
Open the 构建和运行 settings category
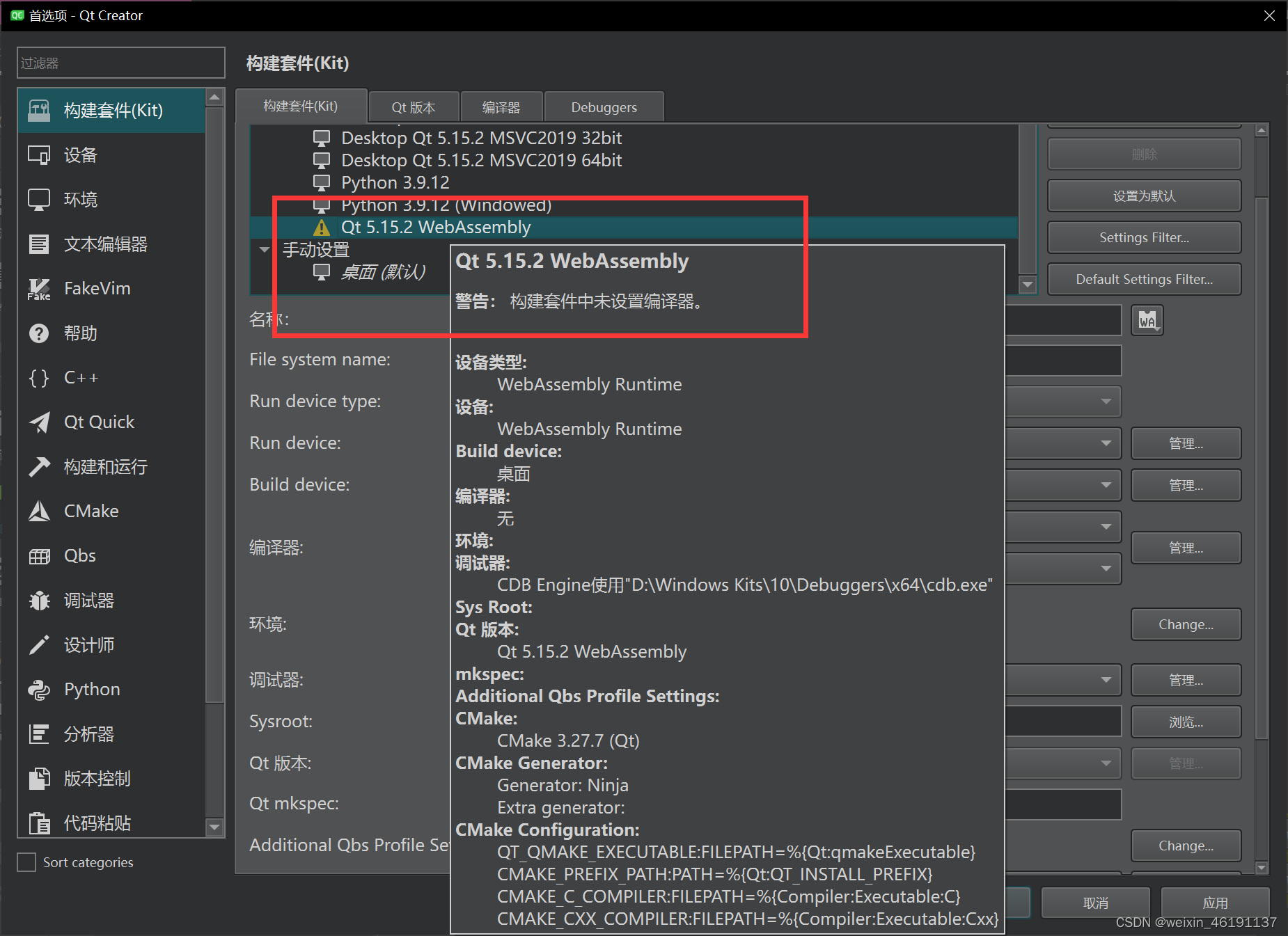(x=111, y=467)
